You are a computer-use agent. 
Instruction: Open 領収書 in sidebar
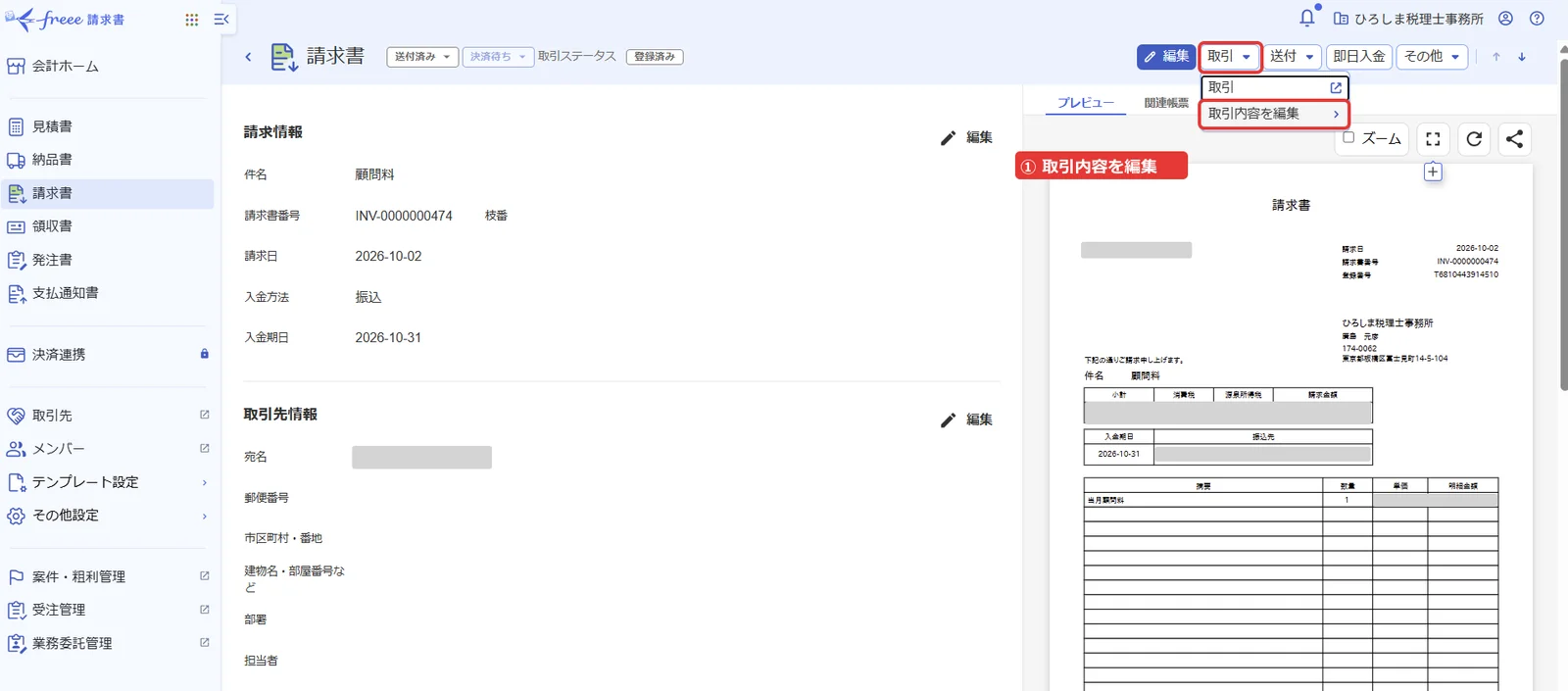coord(108,226)
